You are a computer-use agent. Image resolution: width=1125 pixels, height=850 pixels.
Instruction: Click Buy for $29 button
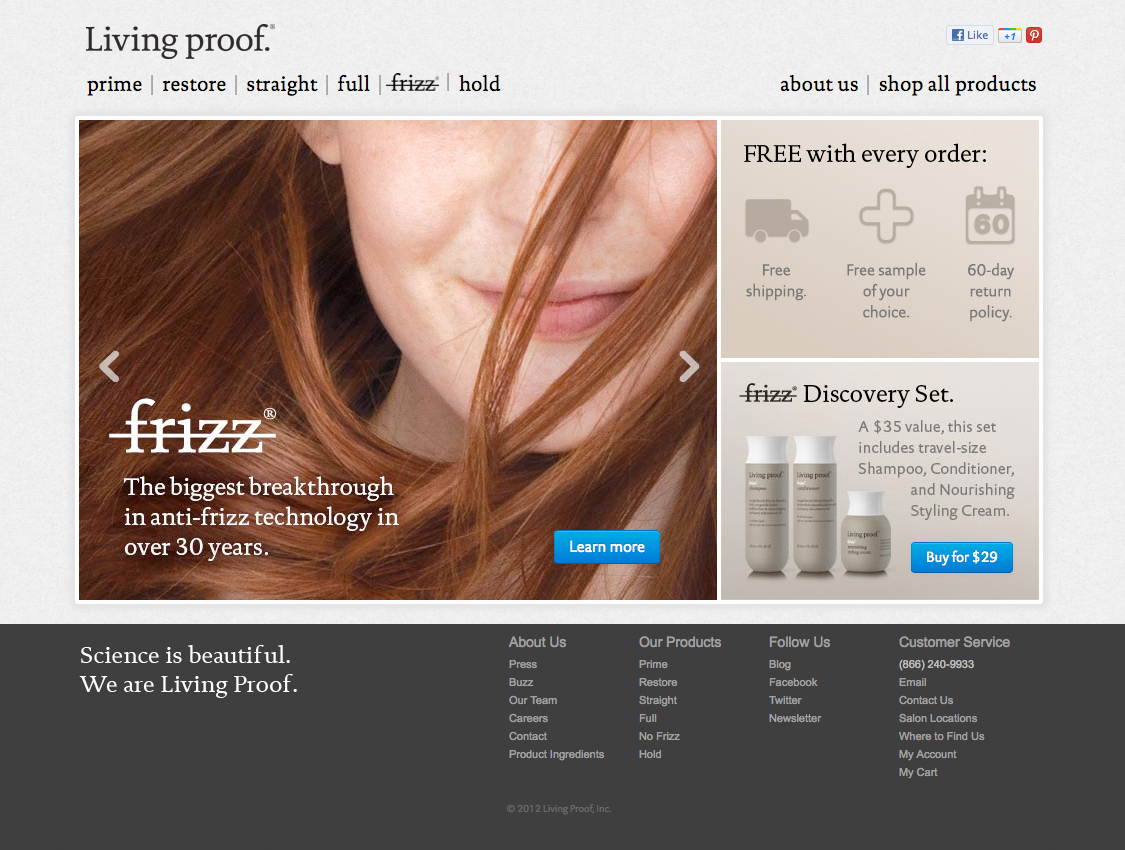click(961, 557)
